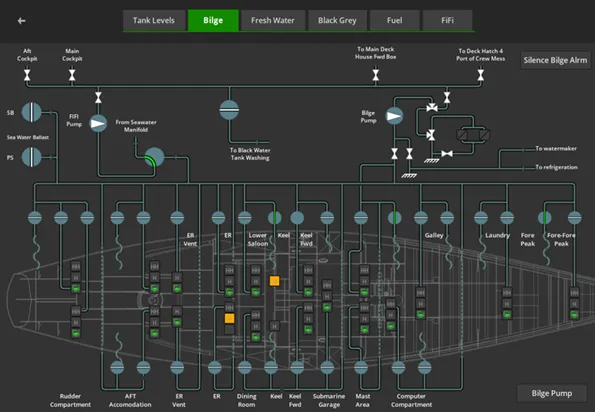
Task: Click the valve above Black Water Tank Washing line
Action: tap(229, 110)
